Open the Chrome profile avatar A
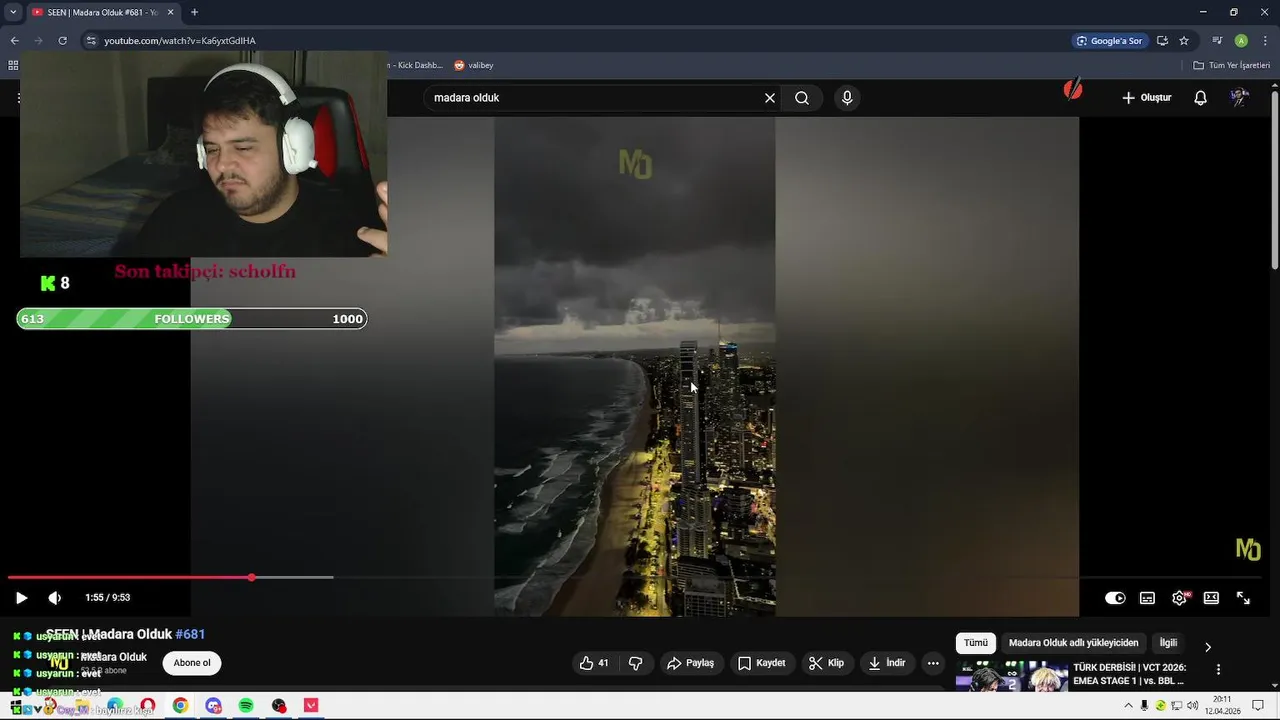 tap(1241, 41)
